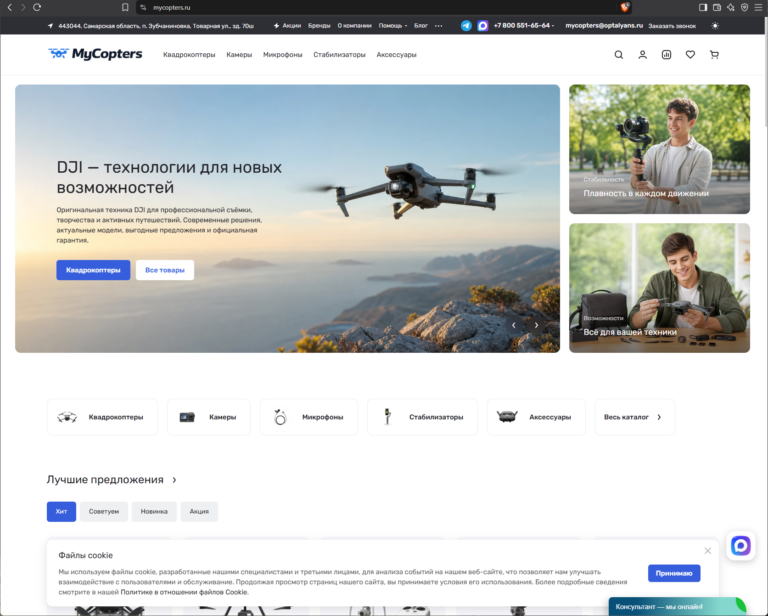Screen dimensions: 768x616
Task: Expand the Помощь dropdown menu
Action: (393, 25)
